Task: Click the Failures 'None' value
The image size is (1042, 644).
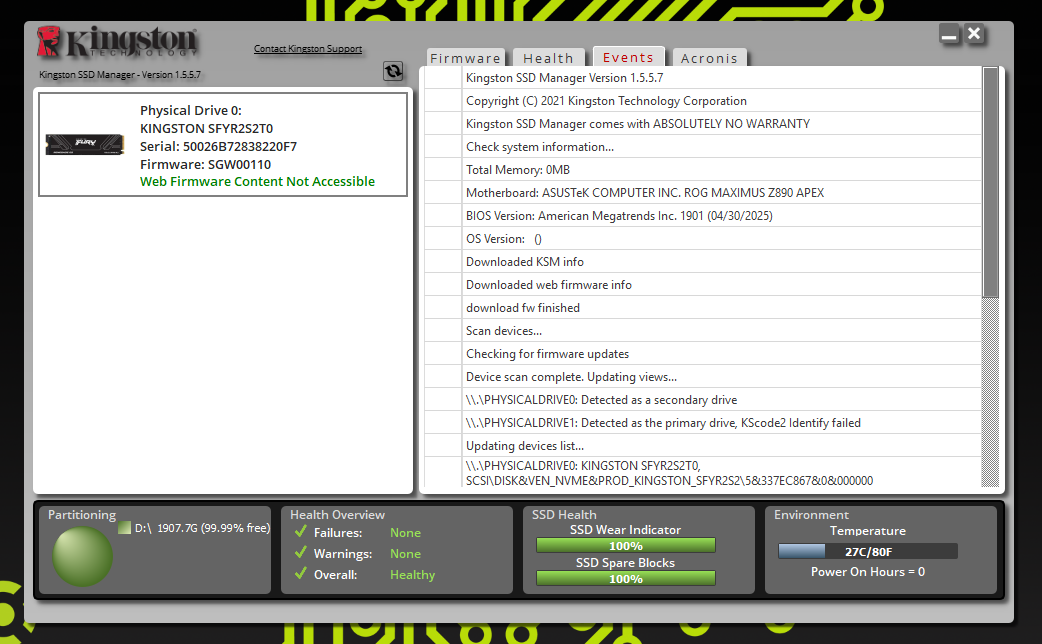Action: pyautogui.click(x=405, y=532)
